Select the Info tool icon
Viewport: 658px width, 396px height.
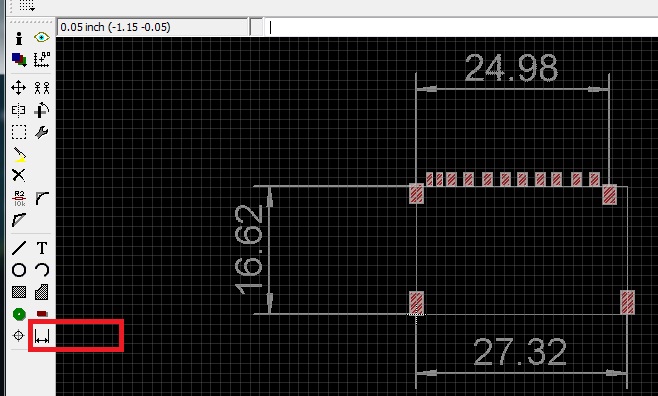click(19, 38)
